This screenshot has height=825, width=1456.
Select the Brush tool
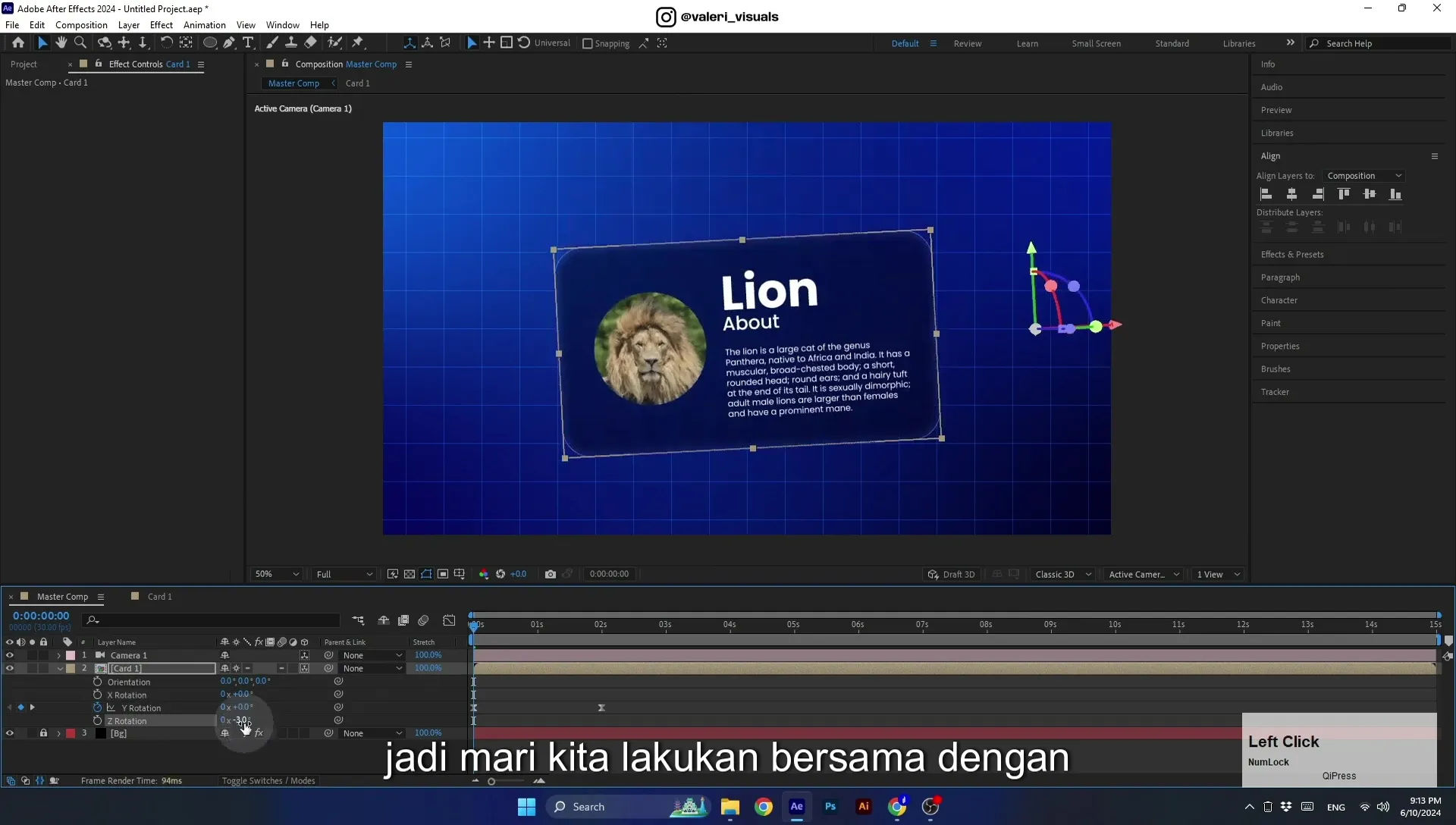point(271,43)
